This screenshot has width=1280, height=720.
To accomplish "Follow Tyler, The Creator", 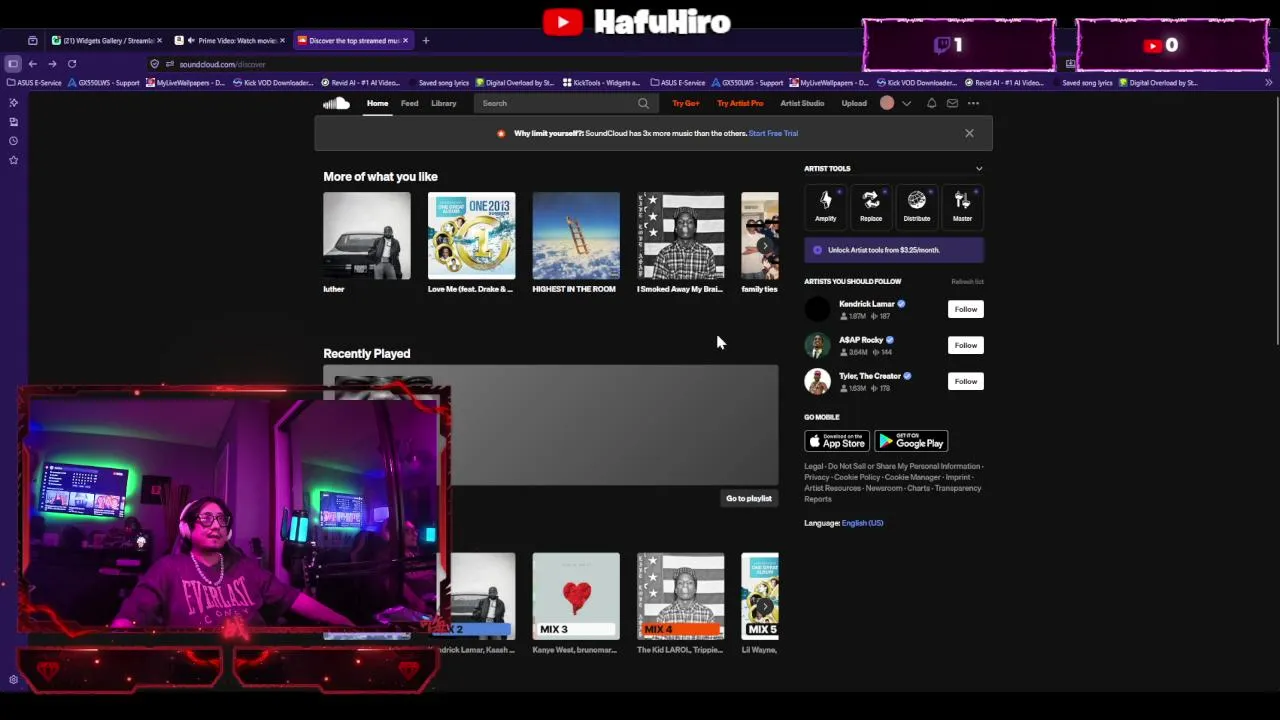I will pyautogui.click(x=965, y=381).
